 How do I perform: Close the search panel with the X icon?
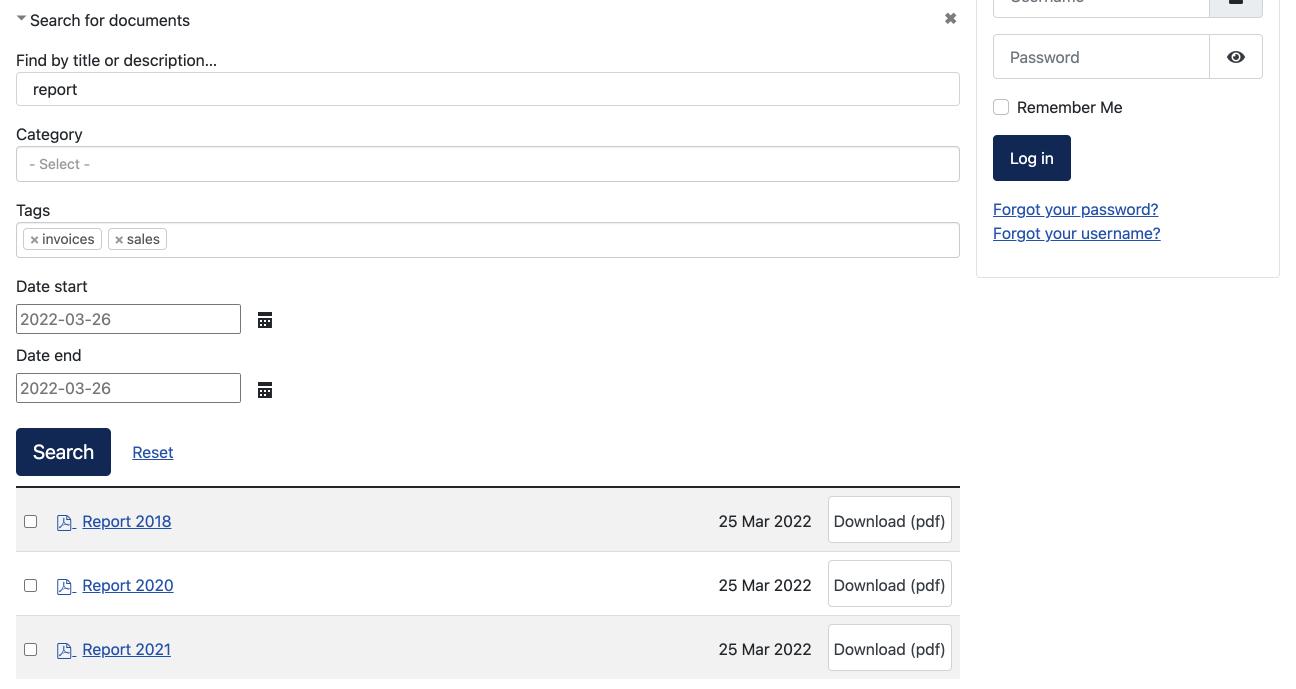click(x=951, y=19)
